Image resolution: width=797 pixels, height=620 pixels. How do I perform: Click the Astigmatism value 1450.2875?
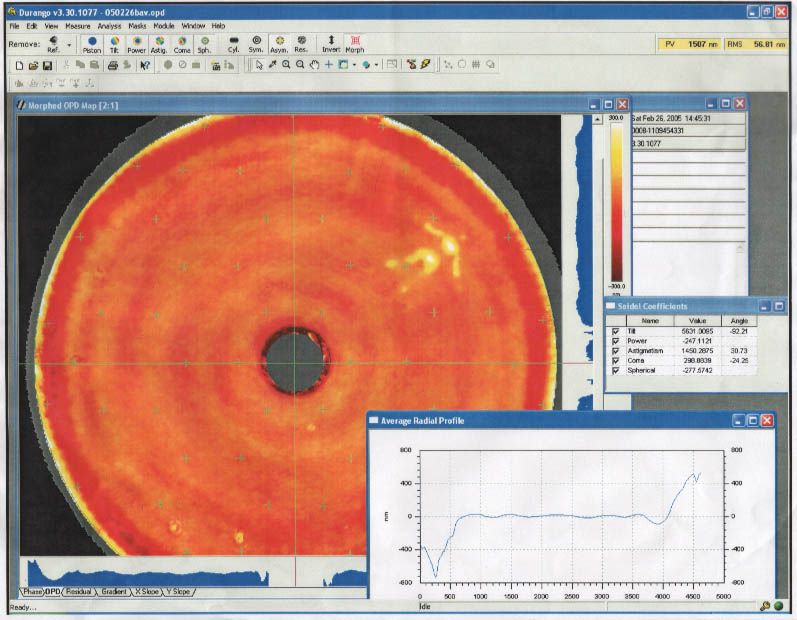697,351
